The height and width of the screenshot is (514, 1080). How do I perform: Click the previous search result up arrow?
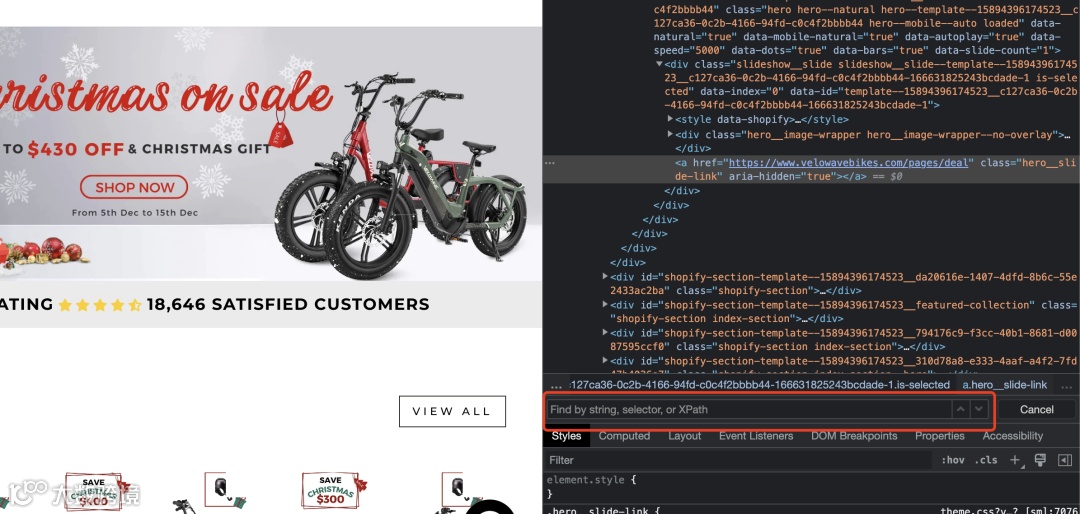click(960, 409)
